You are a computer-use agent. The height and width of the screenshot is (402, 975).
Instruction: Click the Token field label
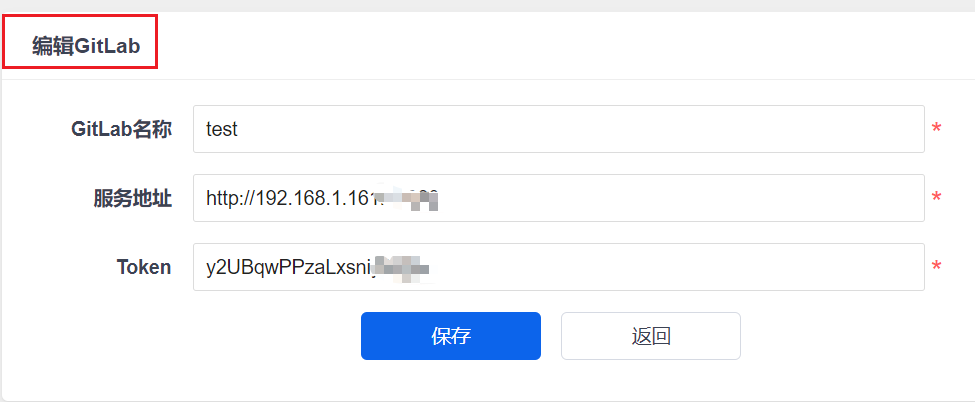[144, 267]
